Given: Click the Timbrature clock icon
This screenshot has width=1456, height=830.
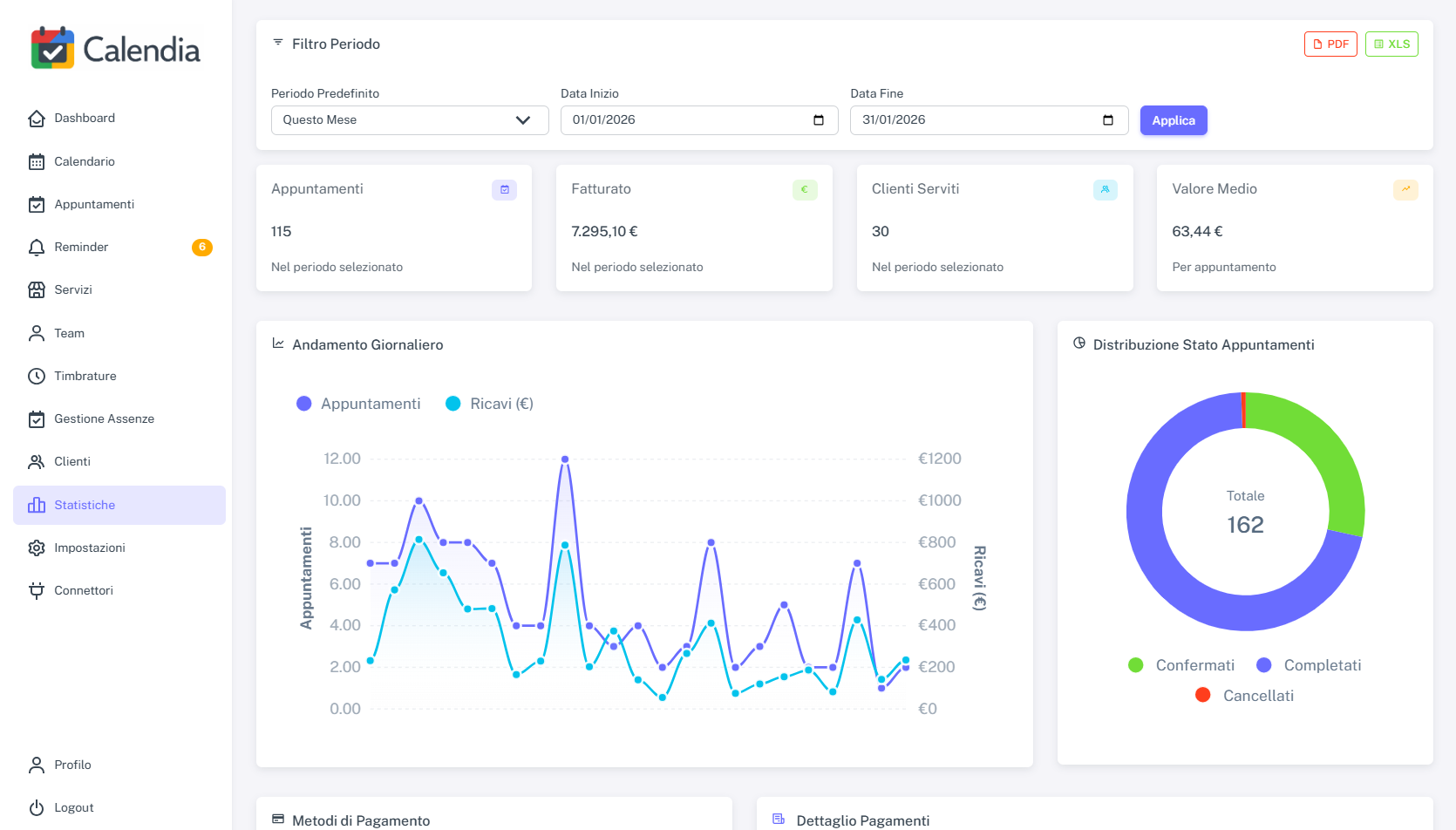Looking at the screenshot, I should click(37, 377).
